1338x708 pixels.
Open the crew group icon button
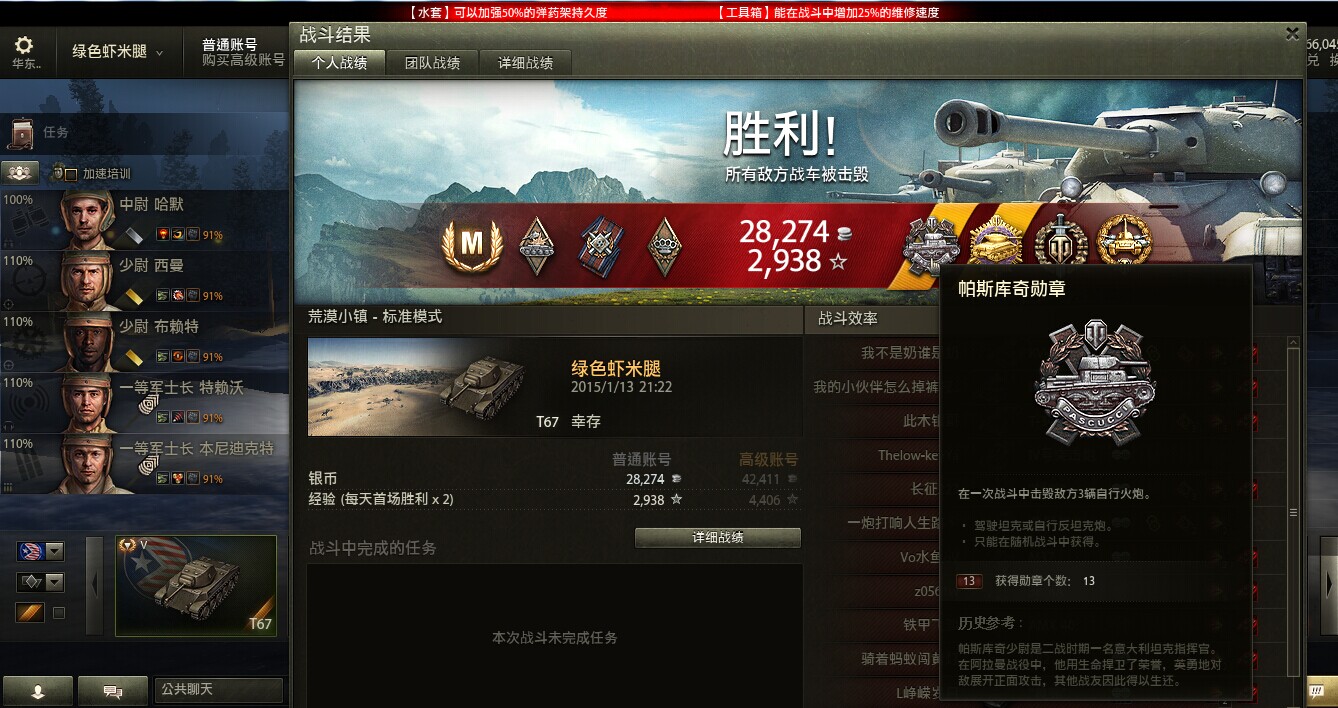click(20, 173)
